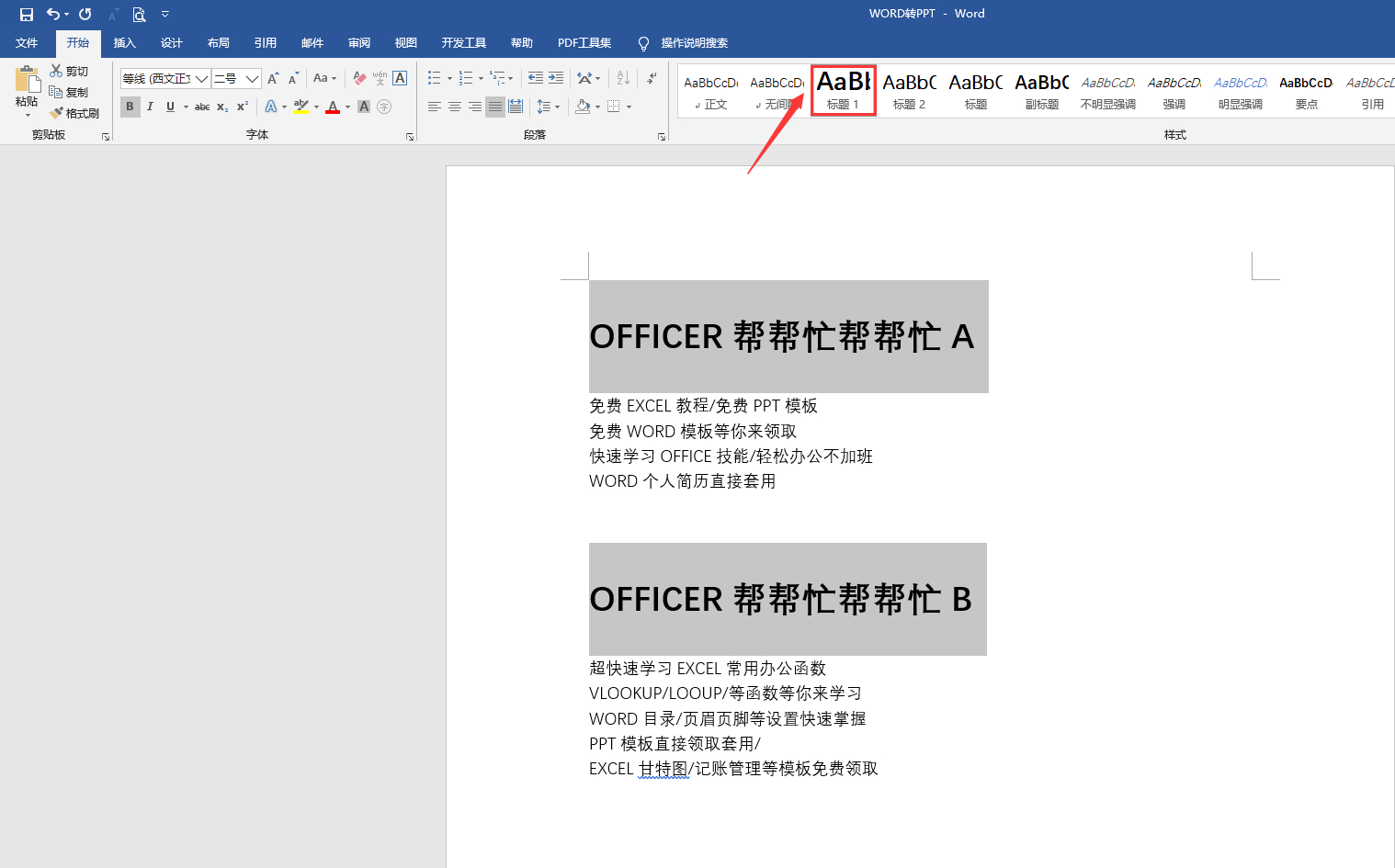Viewport: 1395px width, 868px height.
Task: Open the clipboard pane launcher
Action: tap(106, 137)
